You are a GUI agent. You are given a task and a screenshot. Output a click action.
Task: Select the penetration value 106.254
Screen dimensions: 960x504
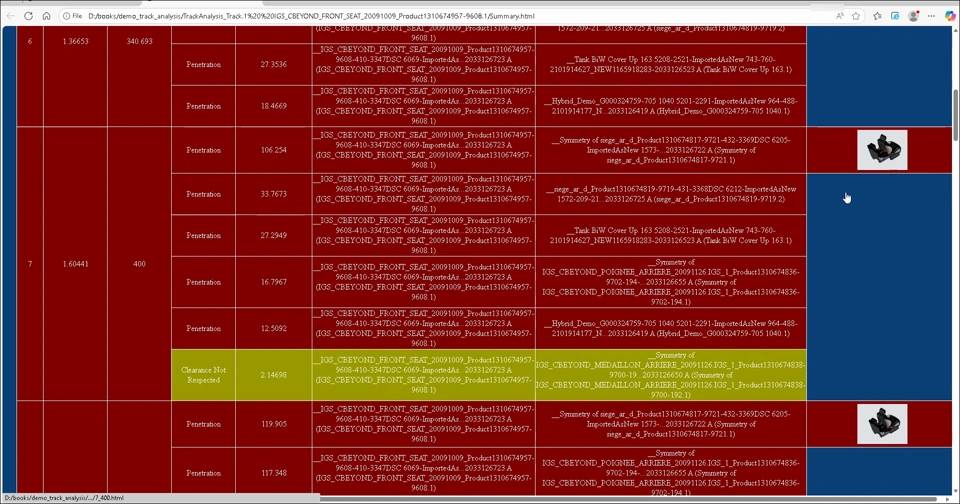click(x=273, y=150)
